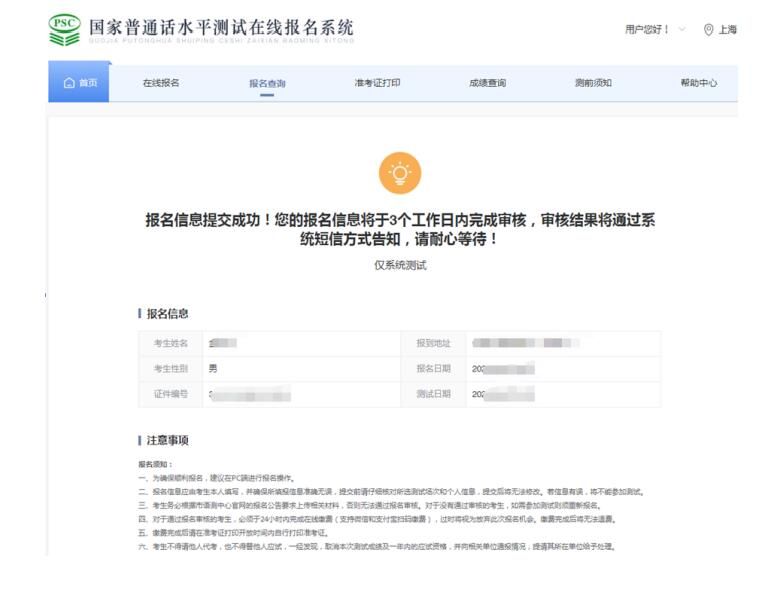The height and width of the screenshot is (589, 770).
Task: Switch to 报名查询 tab
Action: click(267, 84)
